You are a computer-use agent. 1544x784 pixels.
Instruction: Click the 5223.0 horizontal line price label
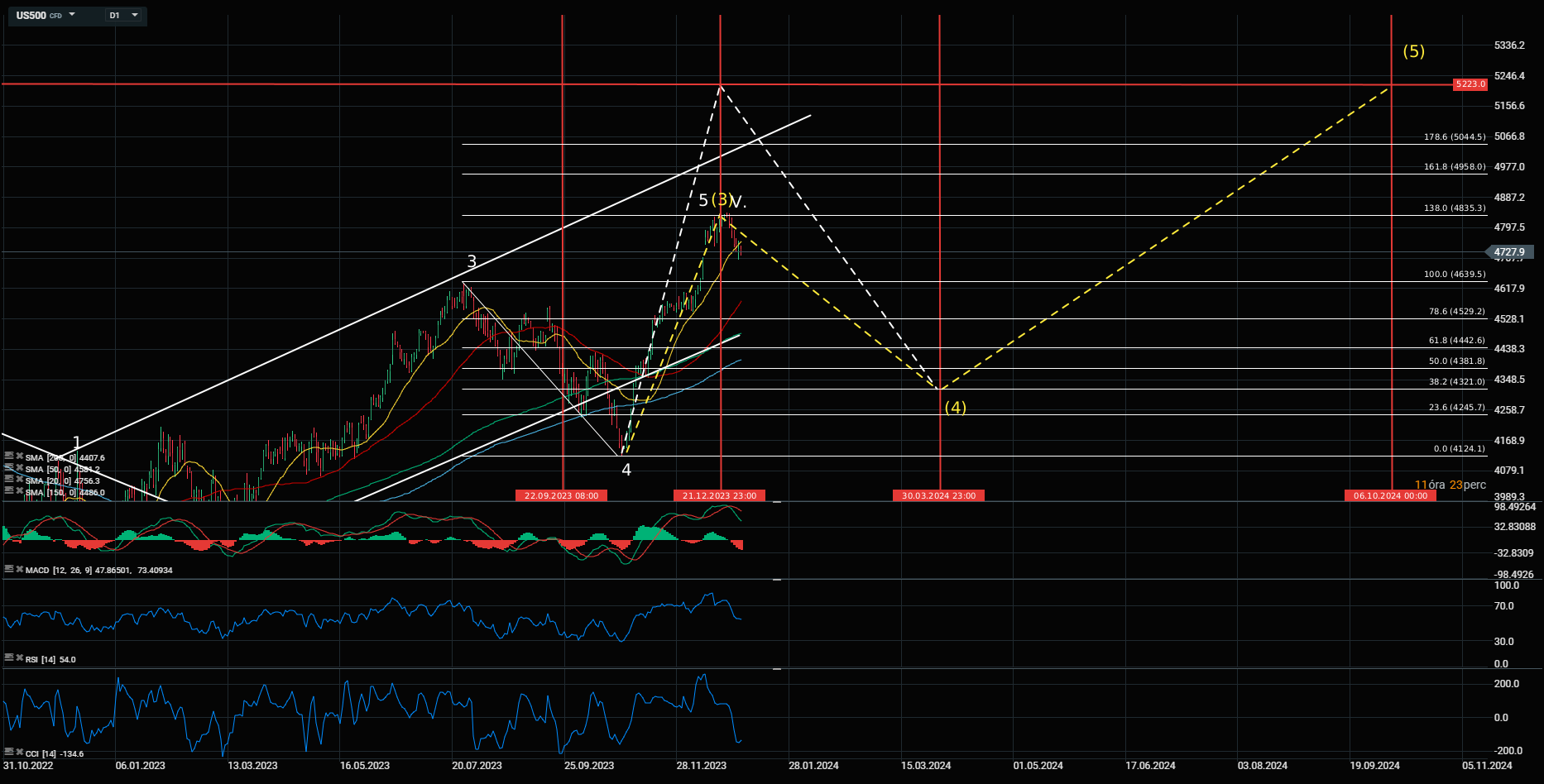point(1470,84)
